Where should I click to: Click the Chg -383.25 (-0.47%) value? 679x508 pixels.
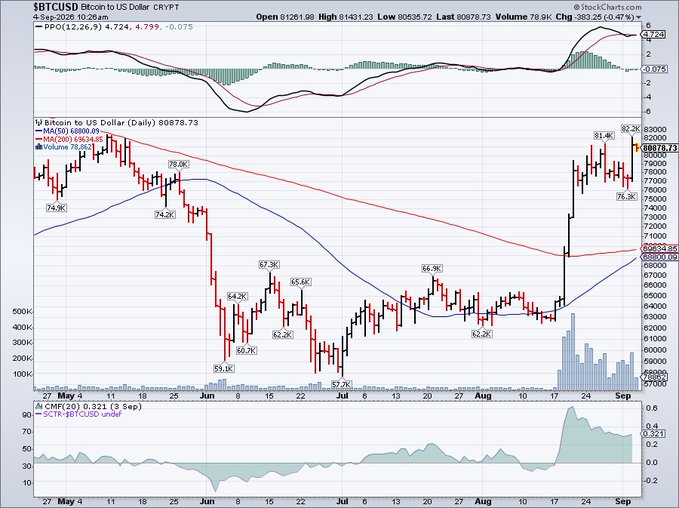pos(595,17)
